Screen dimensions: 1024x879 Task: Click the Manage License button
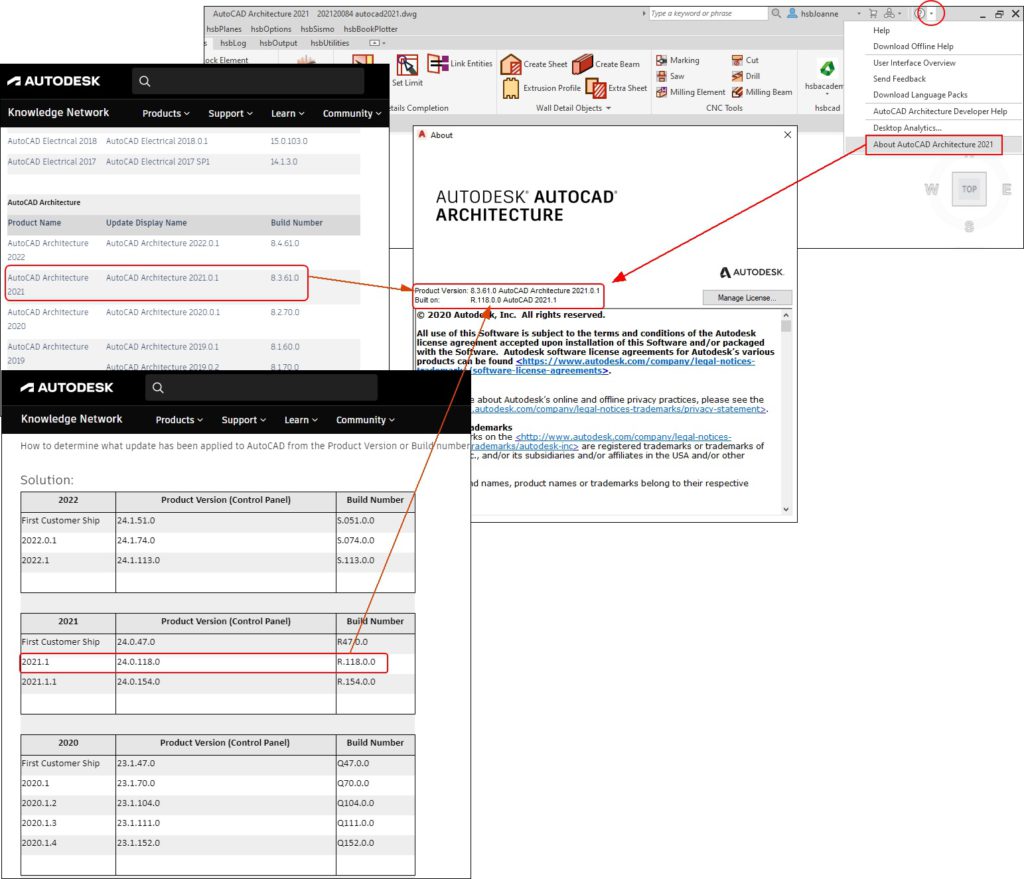pyautogui.click(x=747, y=298)
